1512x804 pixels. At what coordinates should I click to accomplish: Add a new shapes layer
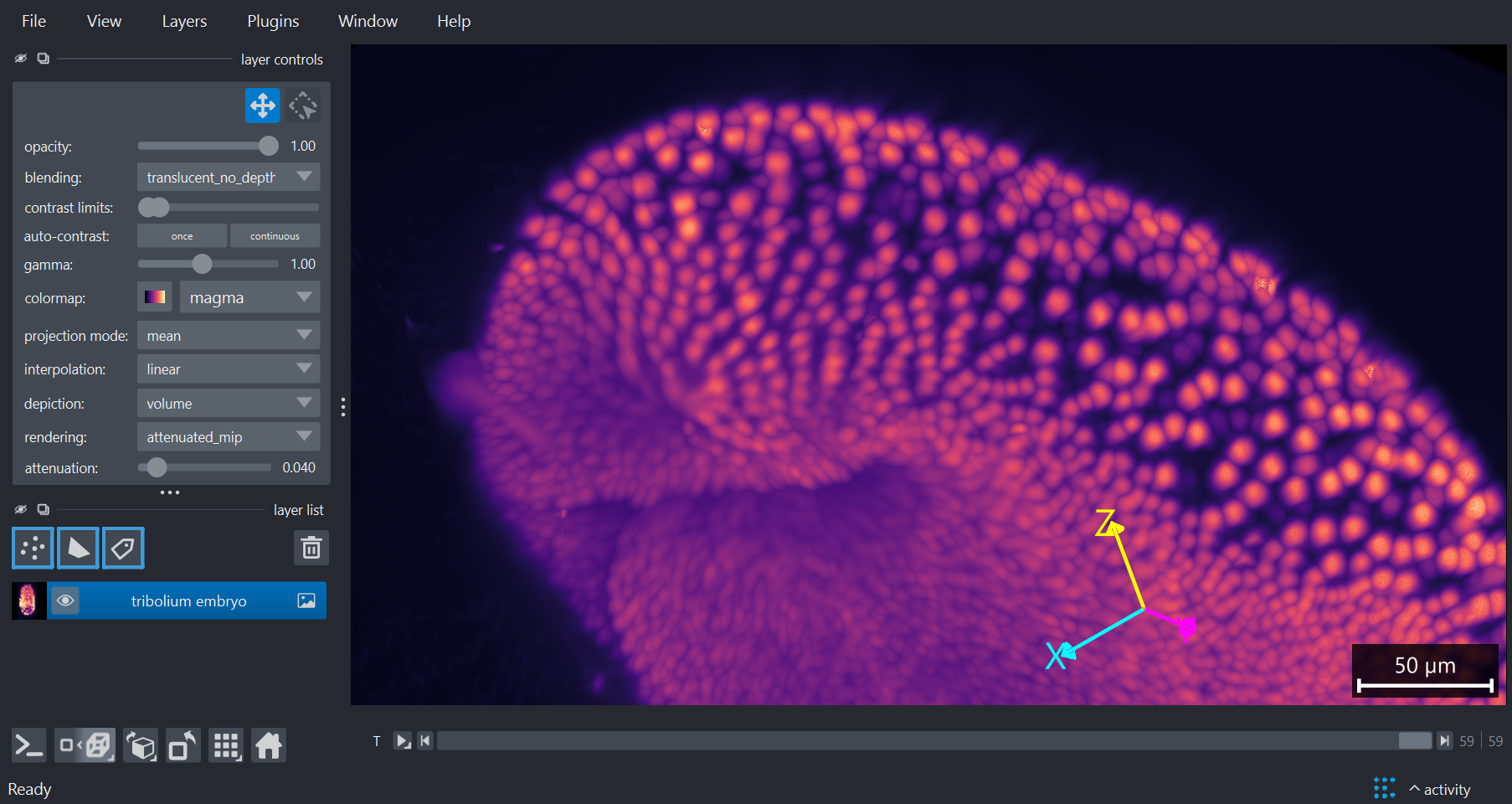(78, 549)
